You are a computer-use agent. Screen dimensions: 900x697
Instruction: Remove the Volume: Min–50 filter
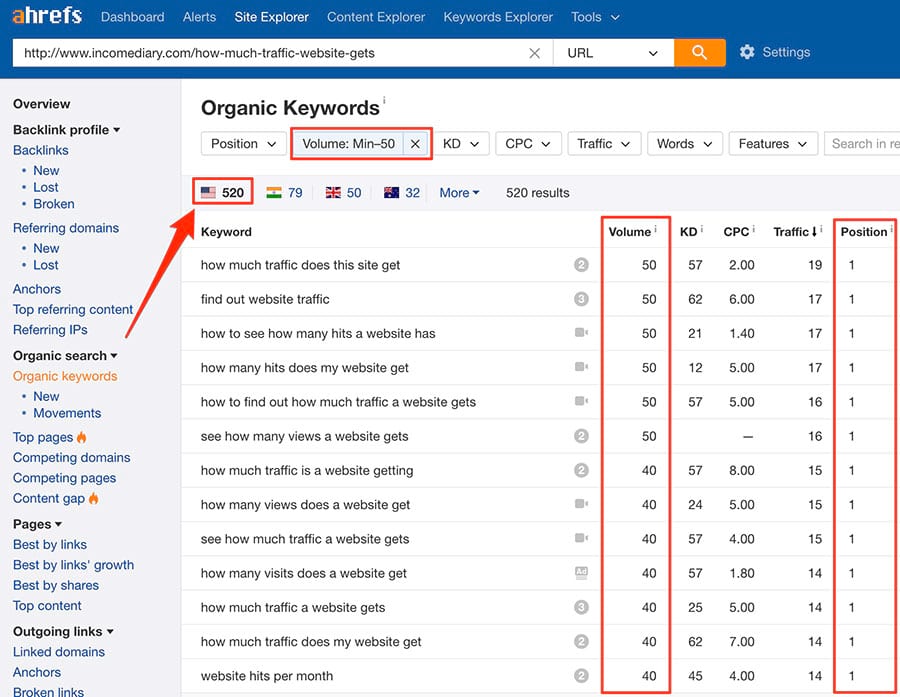(415, 144)
